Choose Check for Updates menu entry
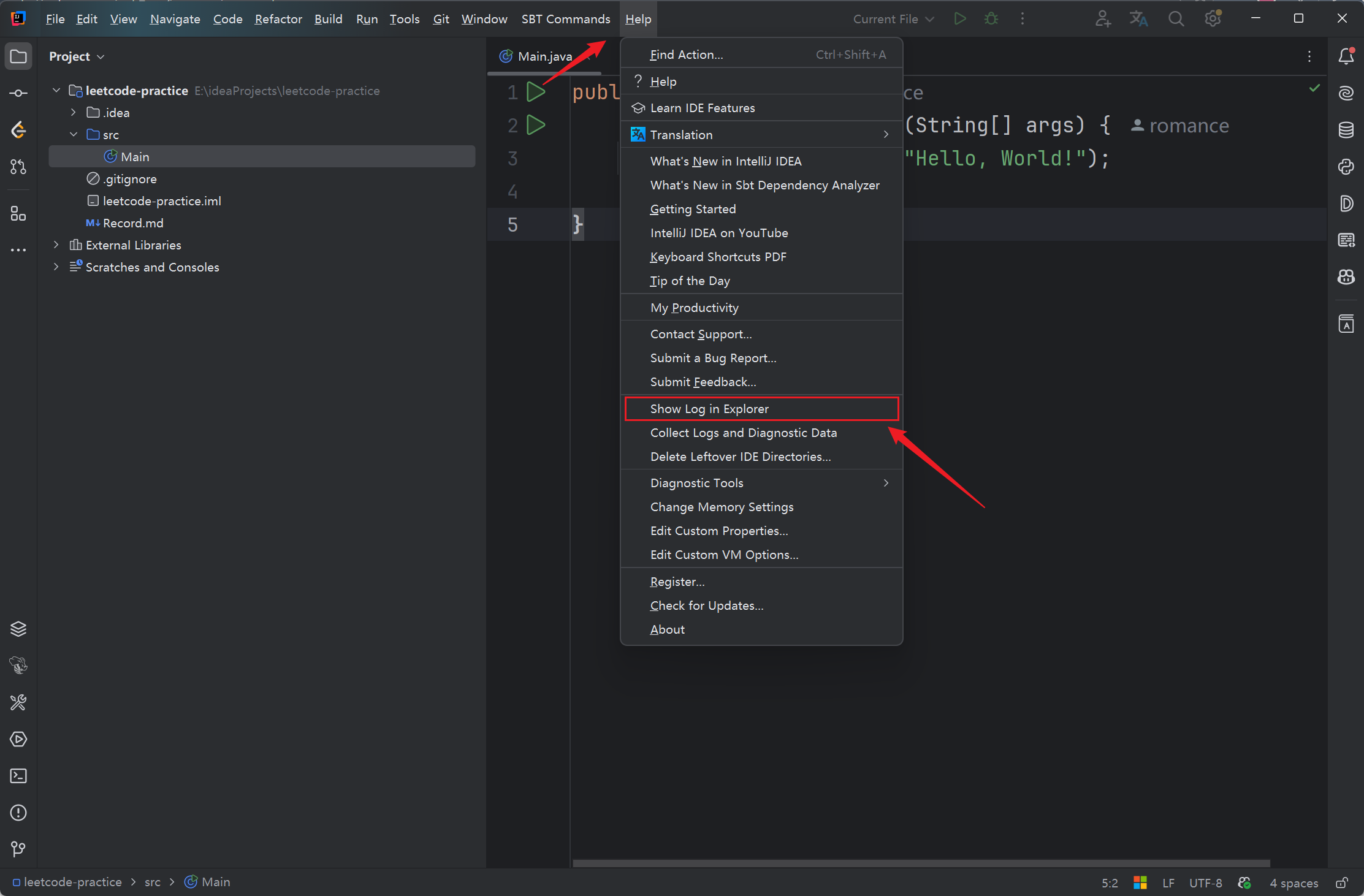 pos(707,606)
